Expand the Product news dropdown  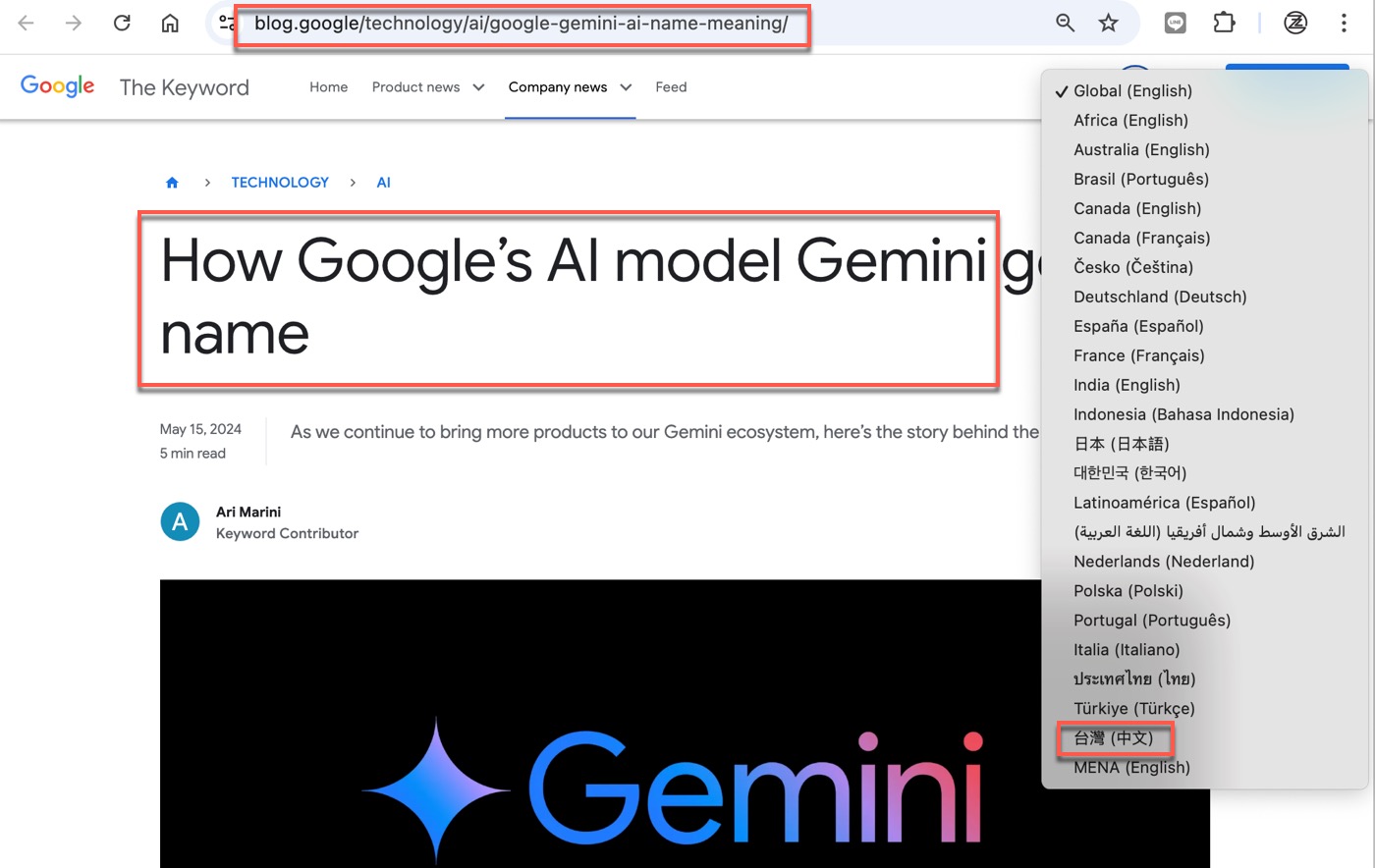[428, 87]
